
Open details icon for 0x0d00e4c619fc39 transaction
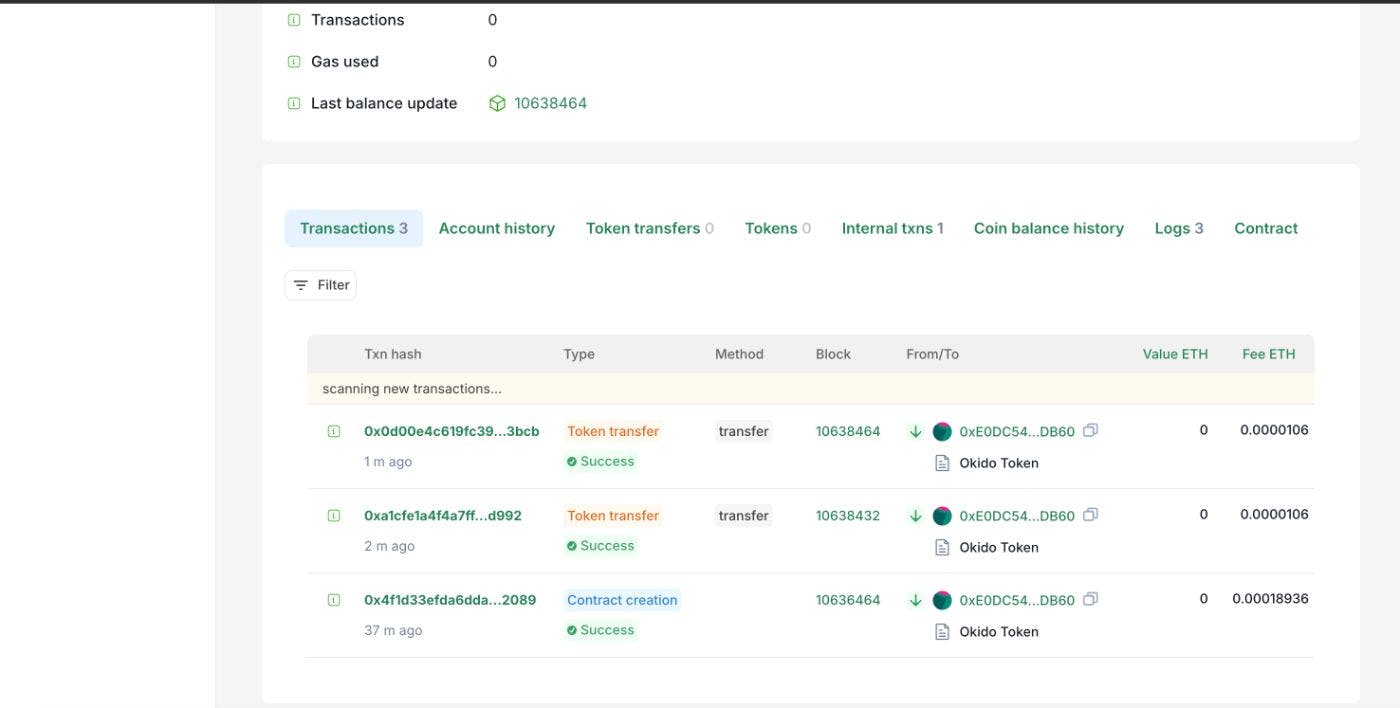[x=334, y=432]
